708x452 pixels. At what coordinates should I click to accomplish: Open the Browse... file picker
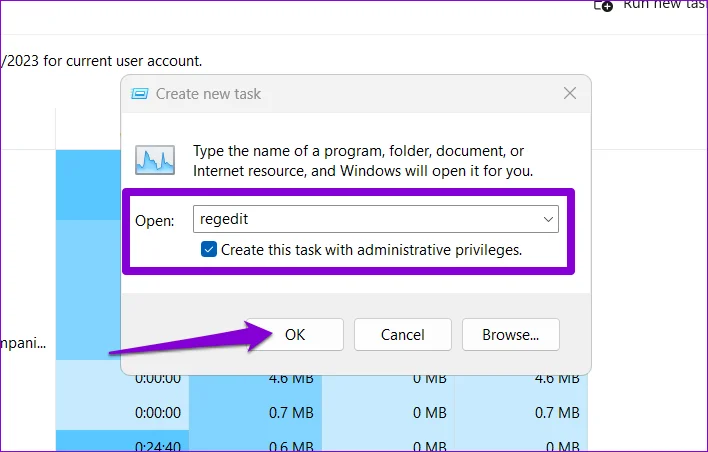[511, 335]
